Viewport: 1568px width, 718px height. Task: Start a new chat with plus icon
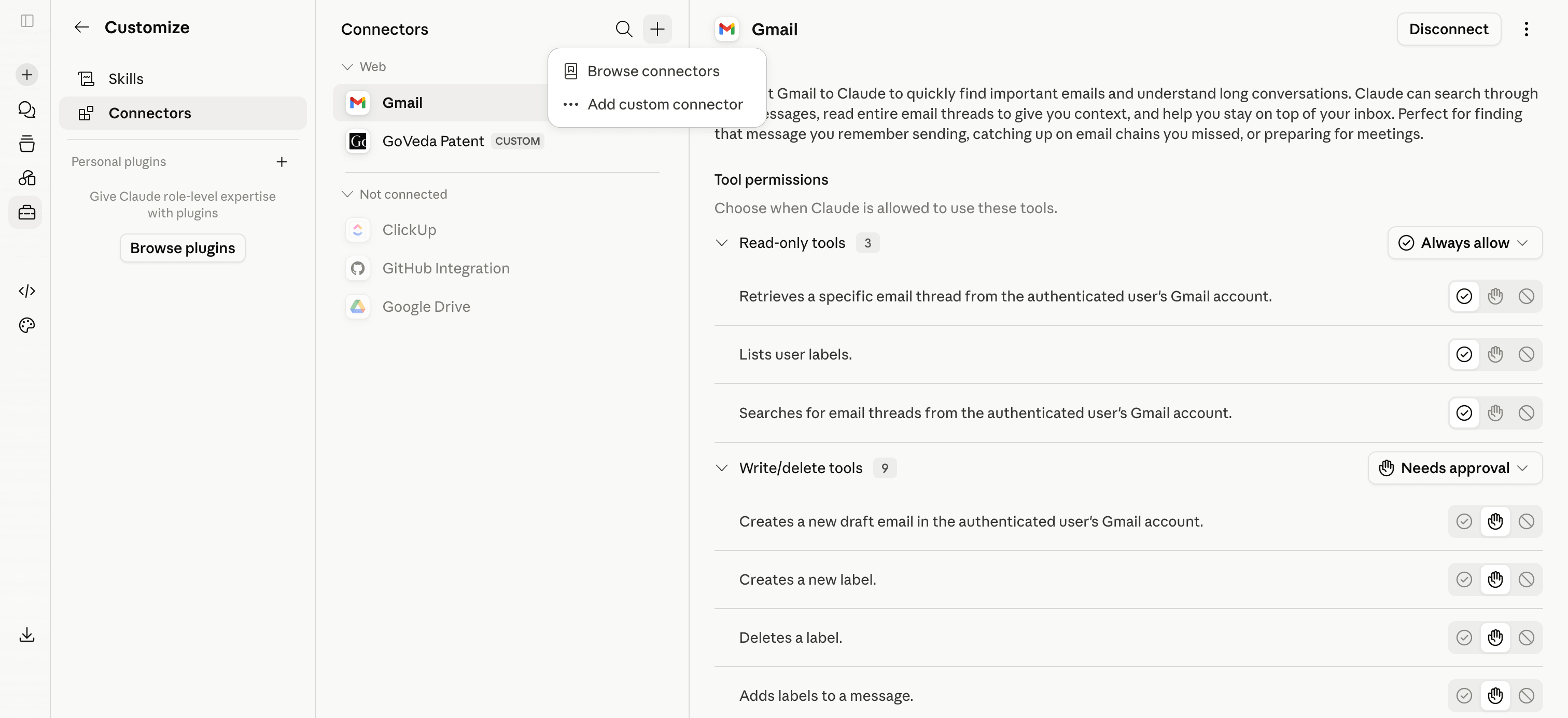27,75
